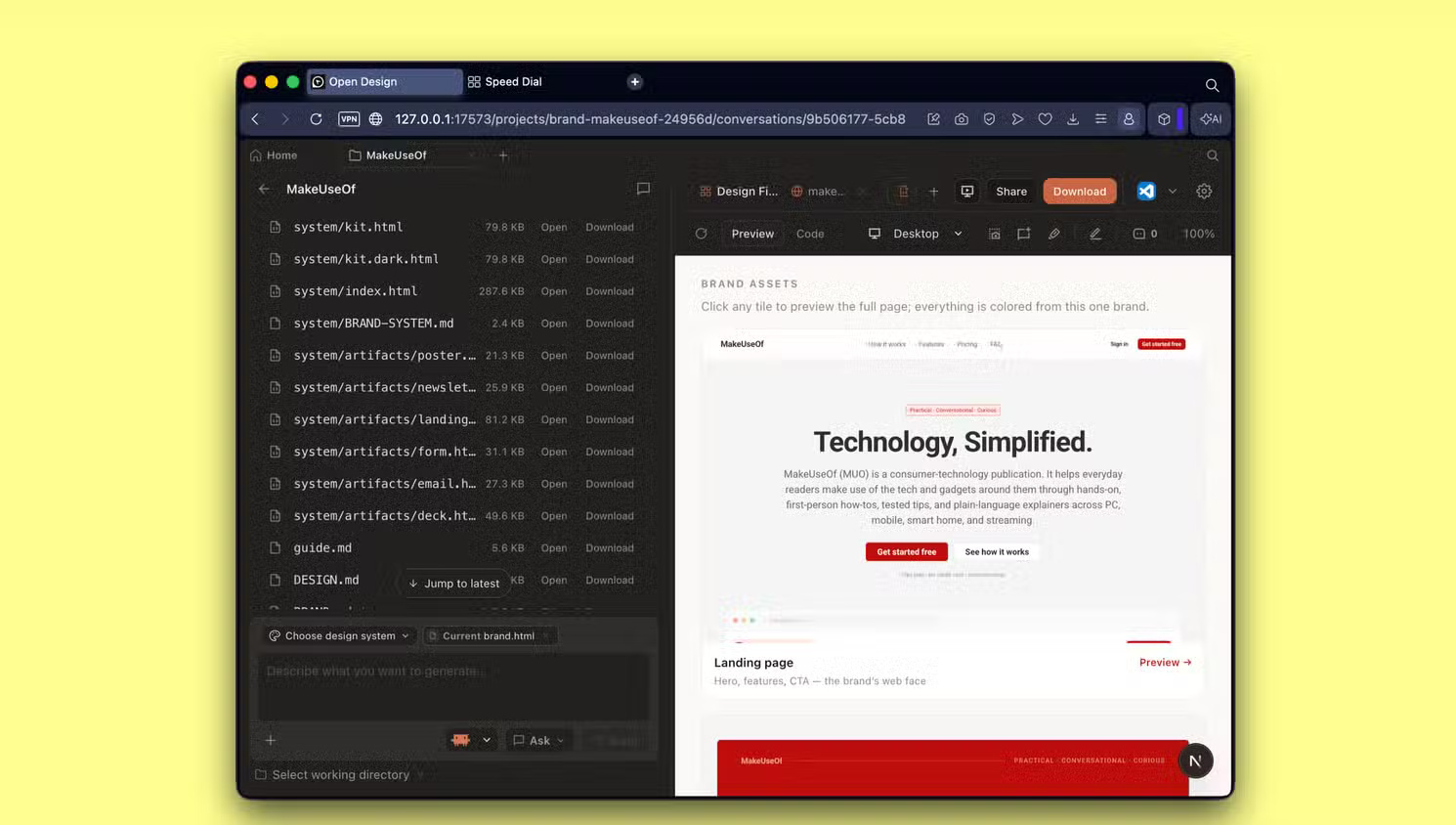This screenshot has width=1456, height=825.
Task: Open the Choose design system dropdown
Action: [x=339, y=635]
